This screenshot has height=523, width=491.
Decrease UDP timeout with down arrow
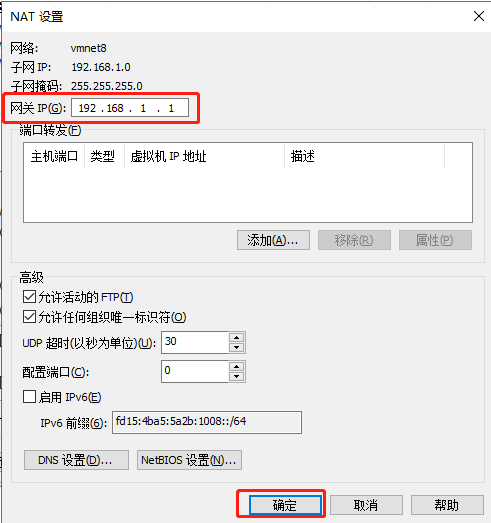point(237,348)
